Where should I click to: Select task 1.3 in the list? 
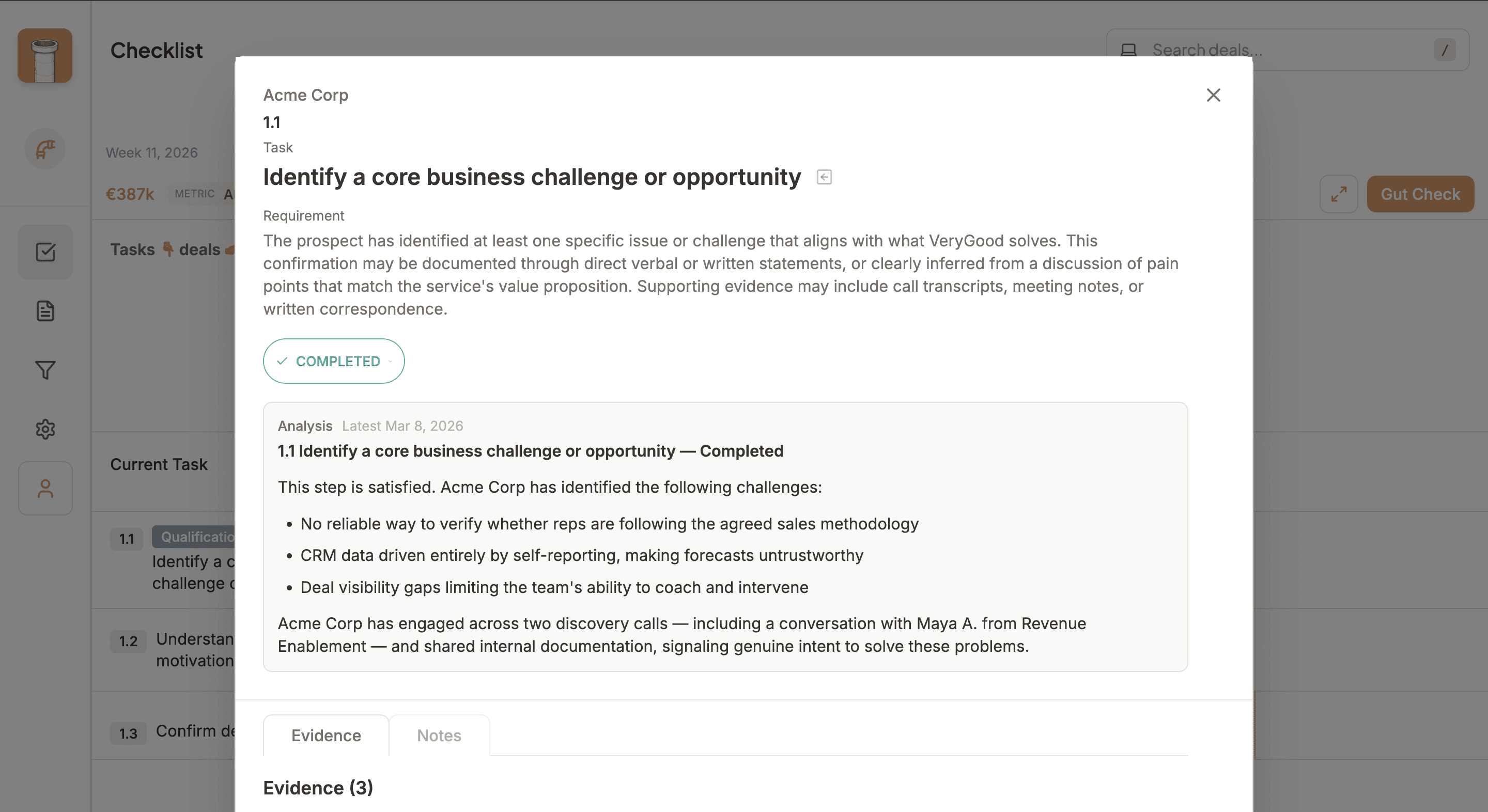(173, 732)
